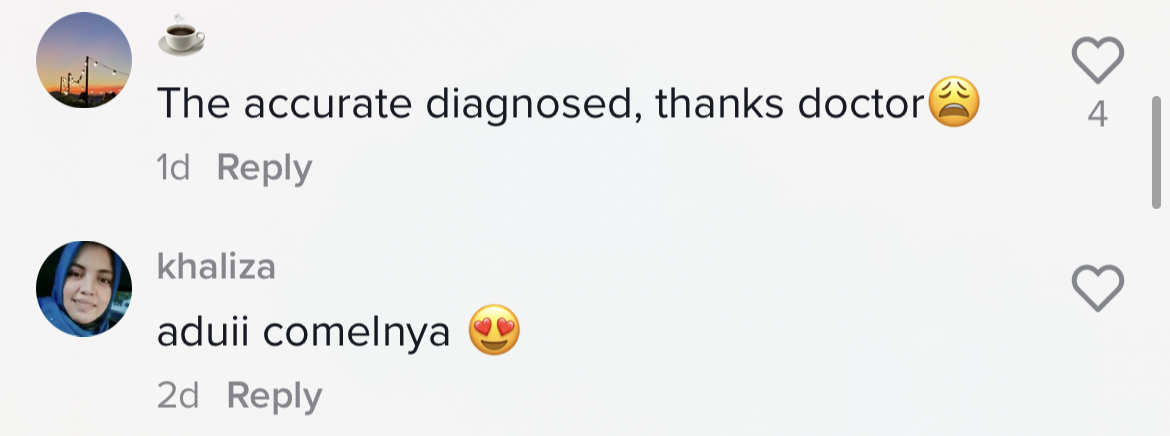Like khaliza's comment using heart icon

[1097, 289]
